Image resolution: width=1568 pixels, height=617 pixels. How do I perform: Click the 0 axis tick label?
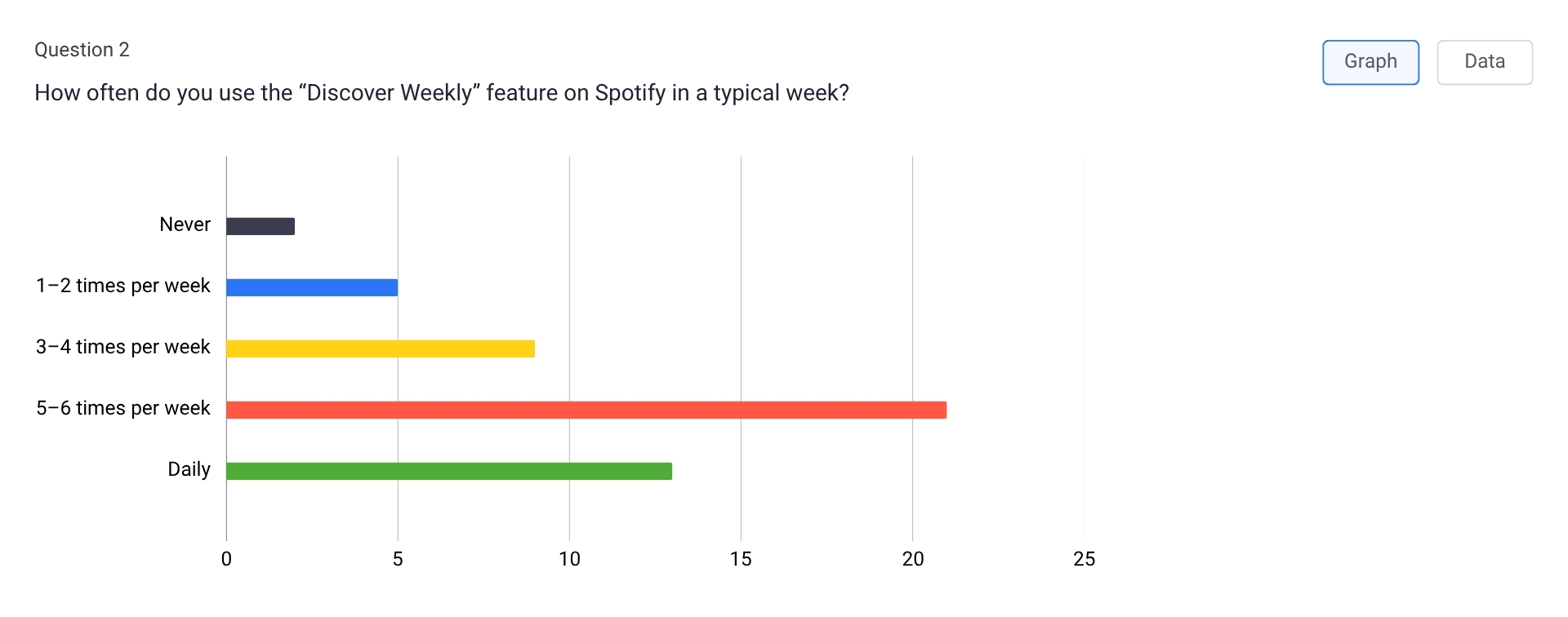(226, 560)
